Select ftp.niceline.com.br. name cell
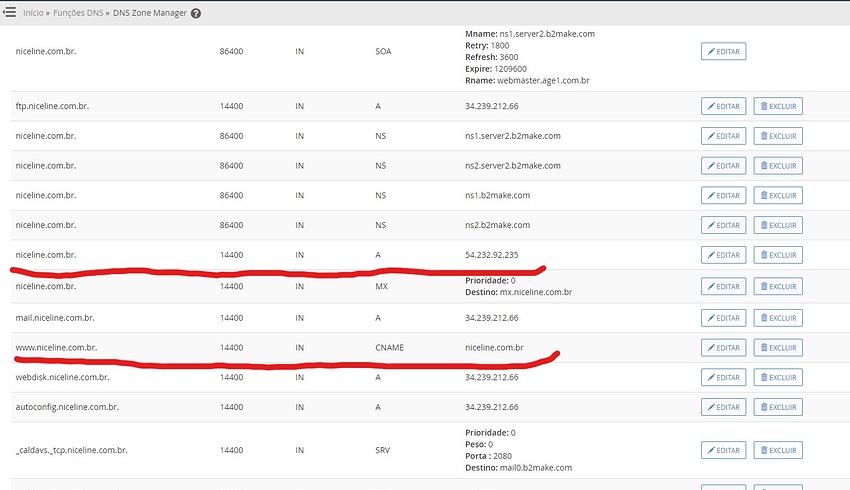The width and height of the screenshot is (850, 490). pos(52,106)
